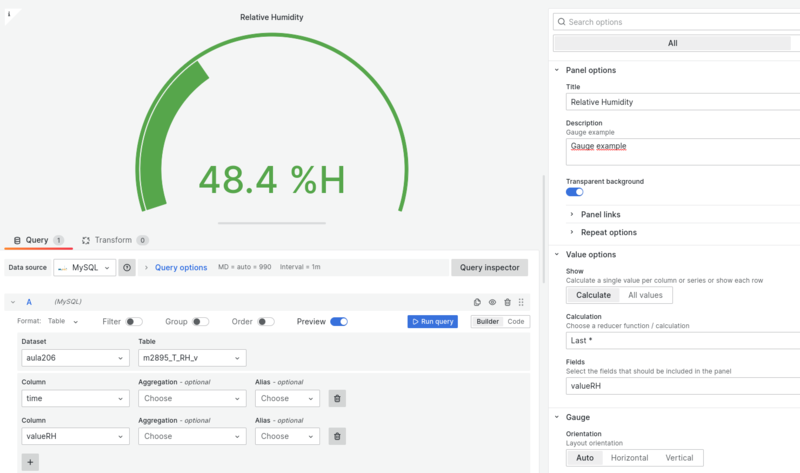Image resolution: width=800 pixels, height=473 pixels.
Task: Set orientation to Horizontal
Action: click(x=630, y=458)
